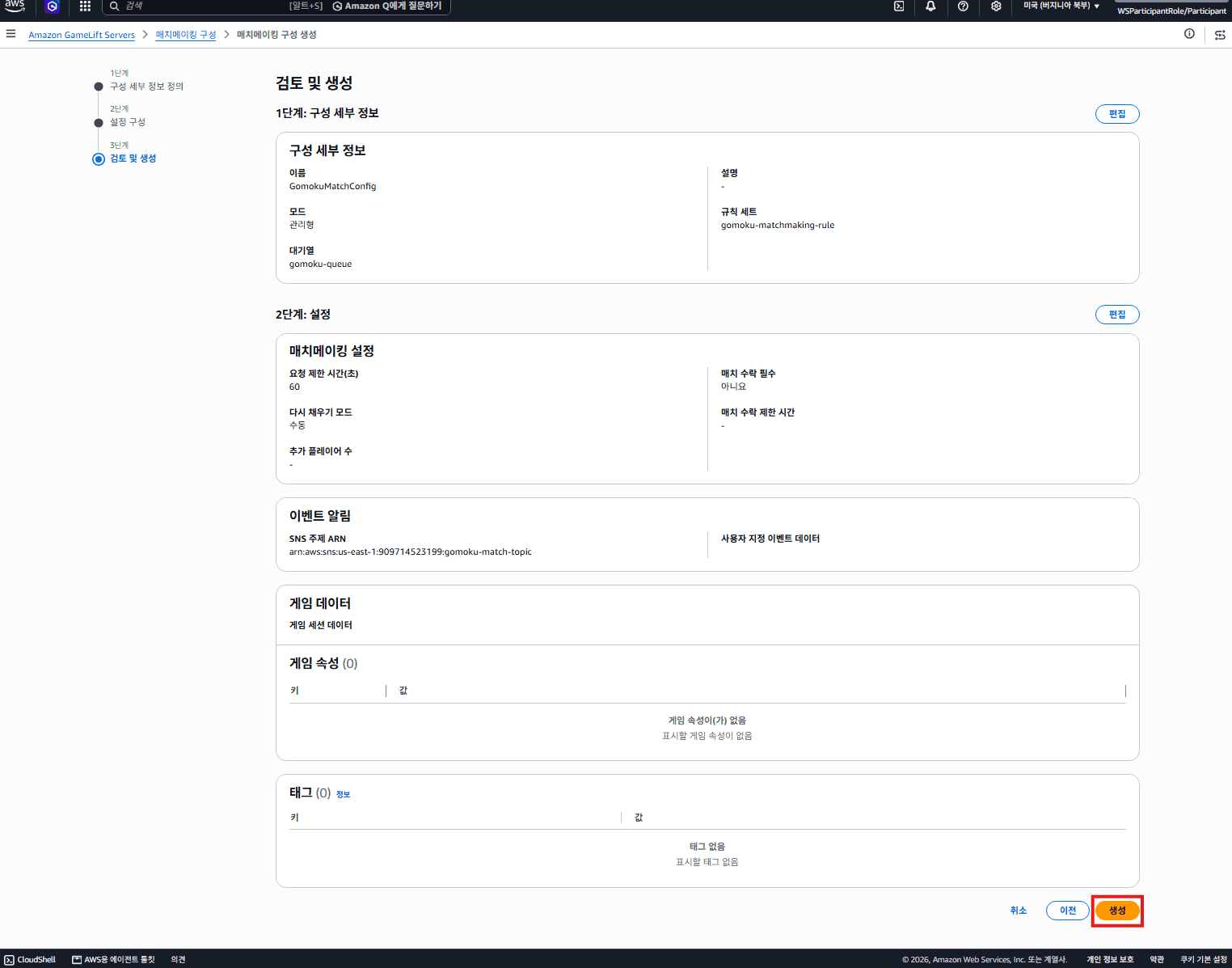Click the Amazon Q ask button
Viewport: 1232px width, 968px height.
coord(387,6)
